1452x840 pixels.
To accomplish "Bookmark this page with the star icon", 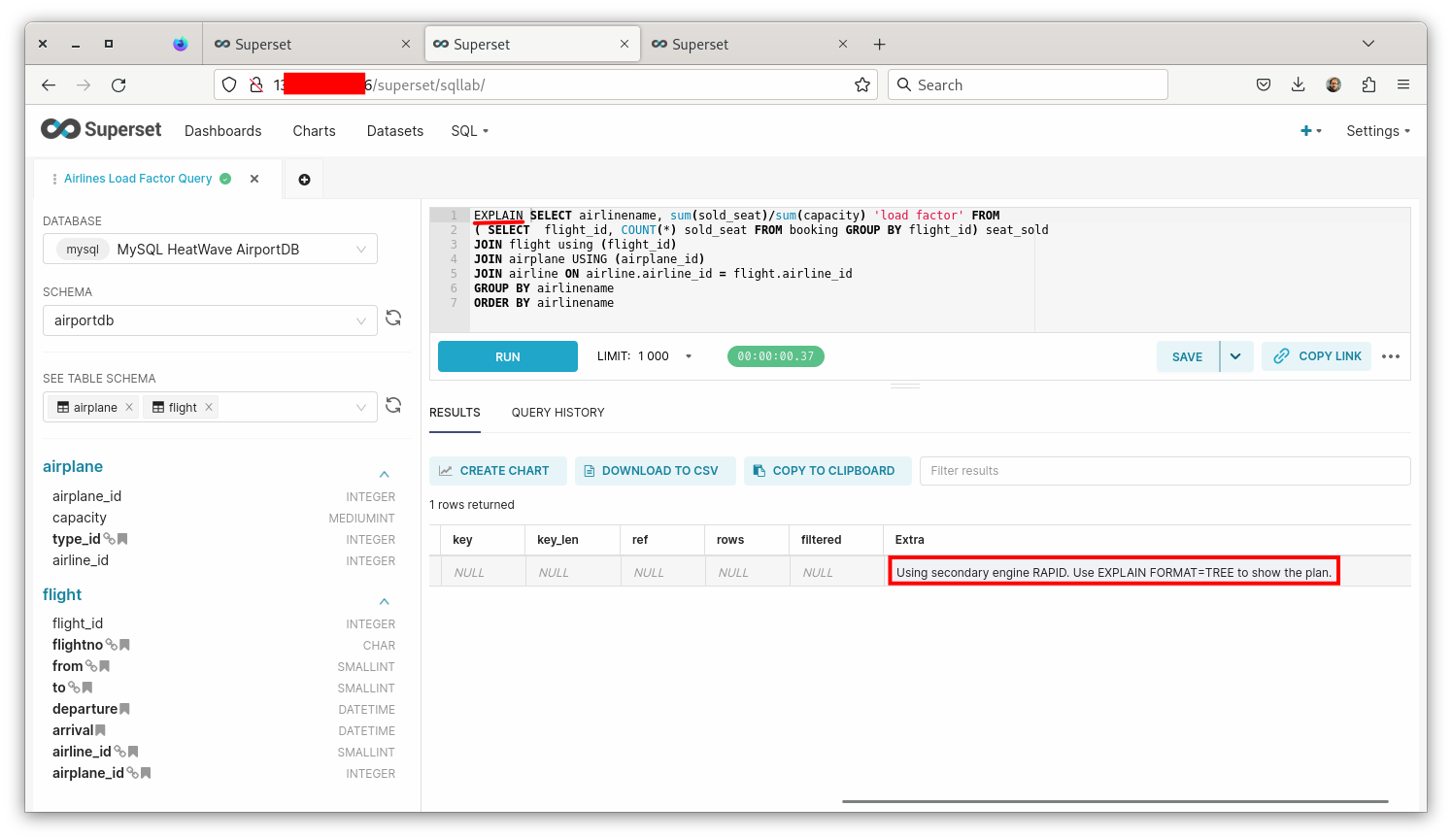I will click(x=862, y=85).
